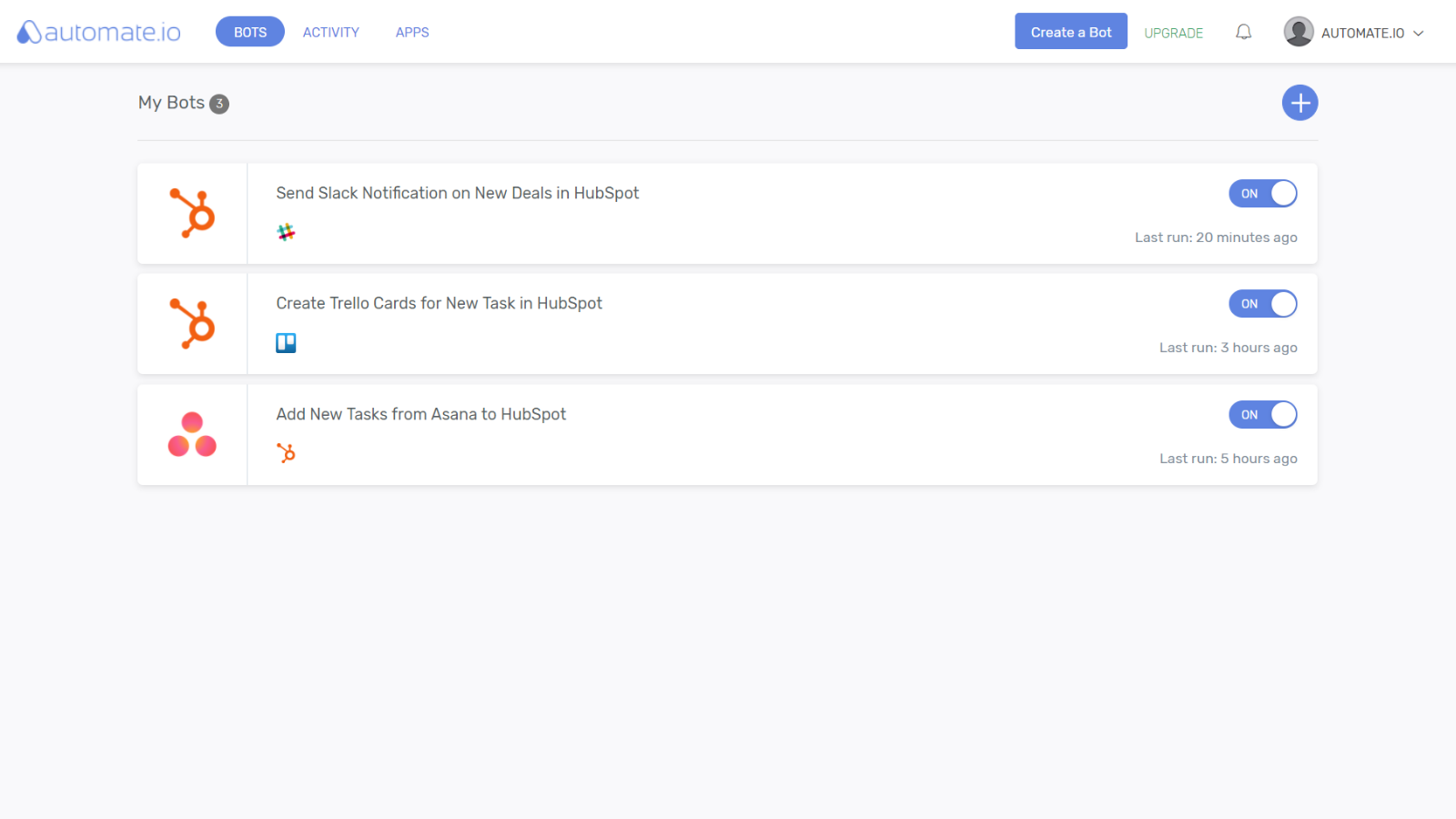Click HubSpot icon on Slack notification bot
This screenshot has height=819, width=1456.
[192, 214]
